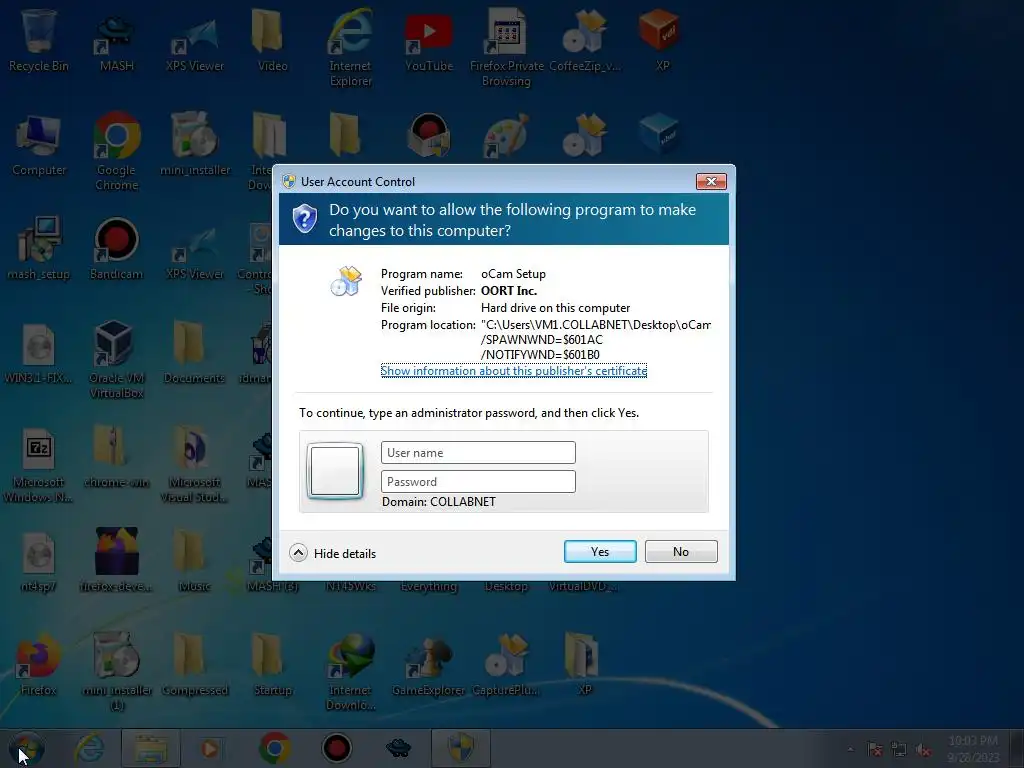Select Music folder icon
Screen dimensions: 1024x768
pyautogui.click(x=194, y=560)
